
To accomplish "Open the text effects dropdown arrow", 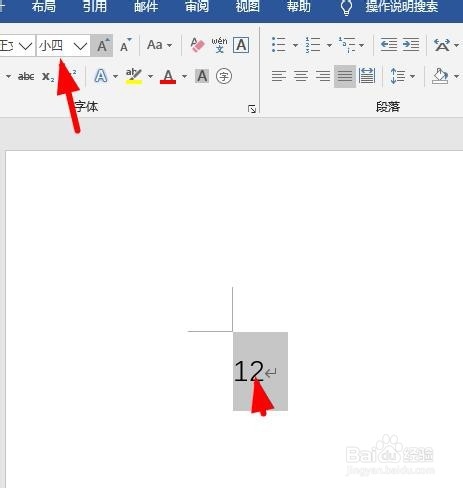I will coord(115,77).
